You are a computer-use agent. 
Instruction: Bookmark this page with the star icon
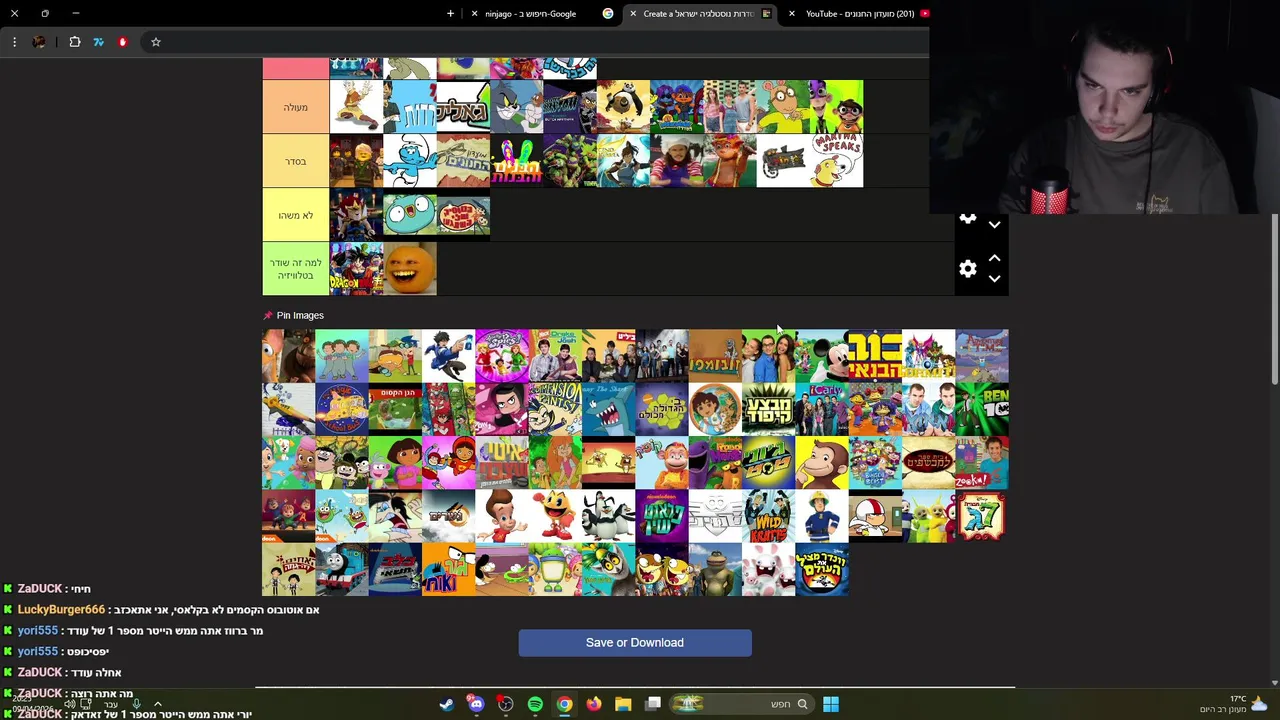pos(156,42)
